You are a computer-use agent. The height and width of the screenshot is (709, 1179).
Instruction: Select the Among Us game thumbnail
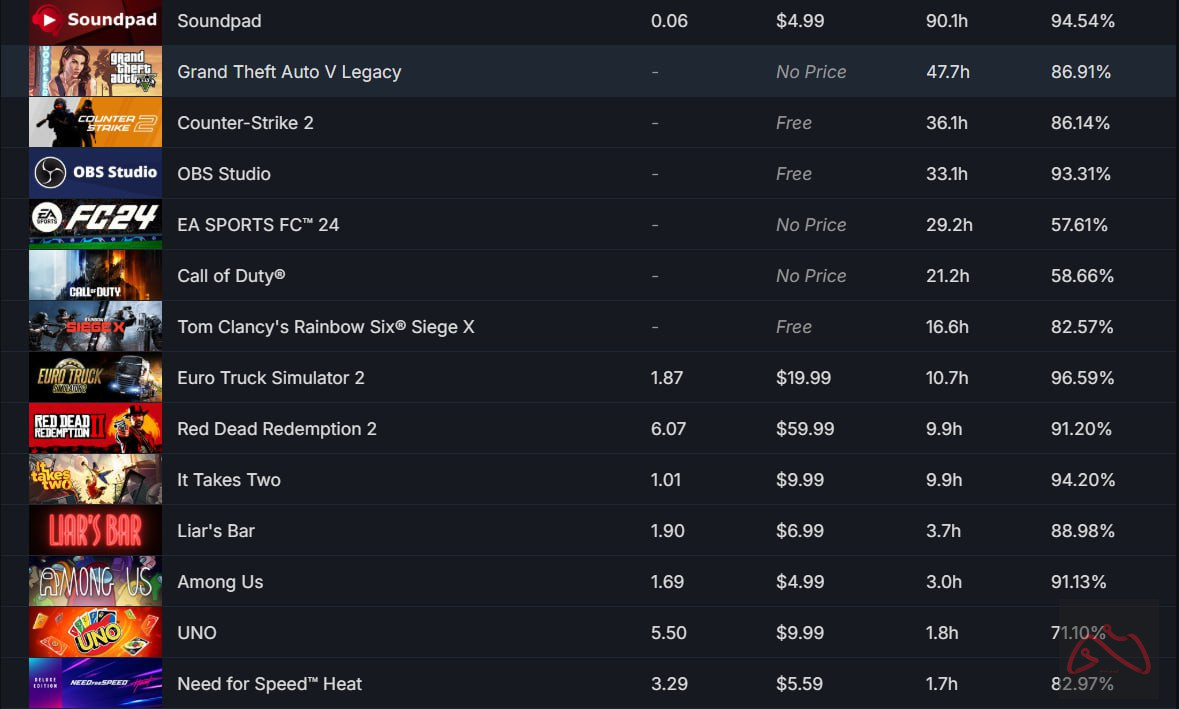pos(95,582)
